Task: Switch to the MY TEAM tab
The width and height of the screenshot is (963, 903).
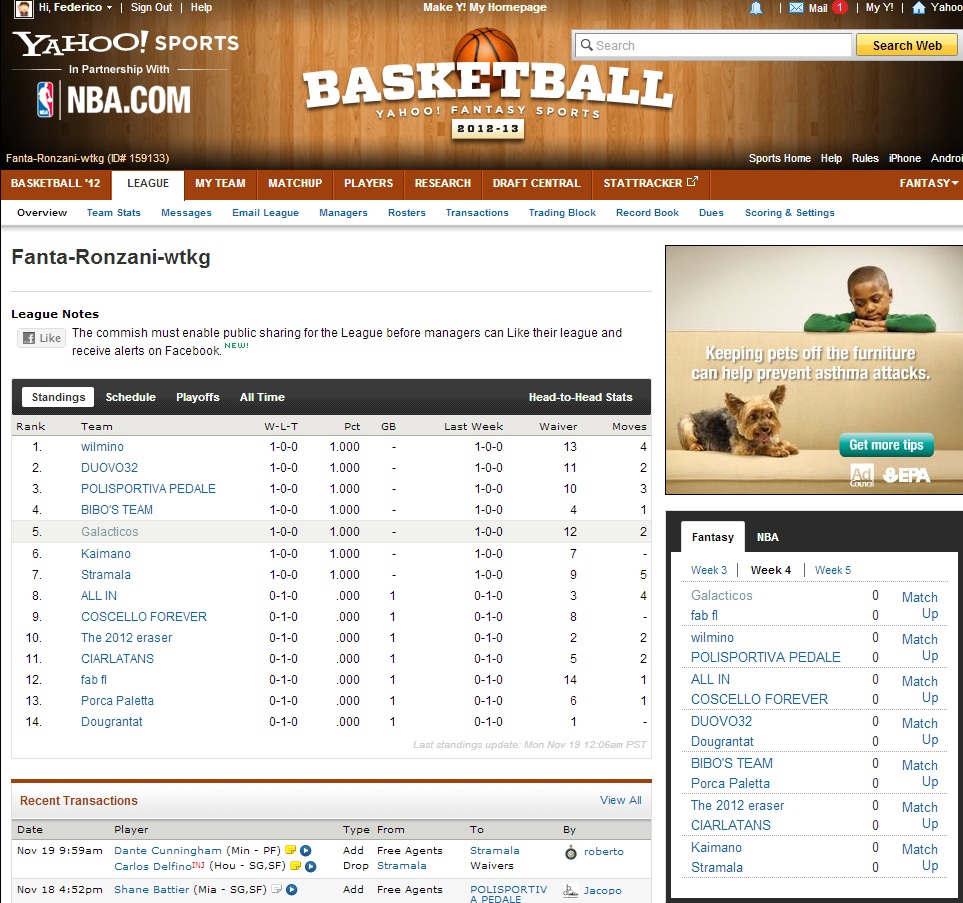Action: pyautogui.click(x=220, y=184)
